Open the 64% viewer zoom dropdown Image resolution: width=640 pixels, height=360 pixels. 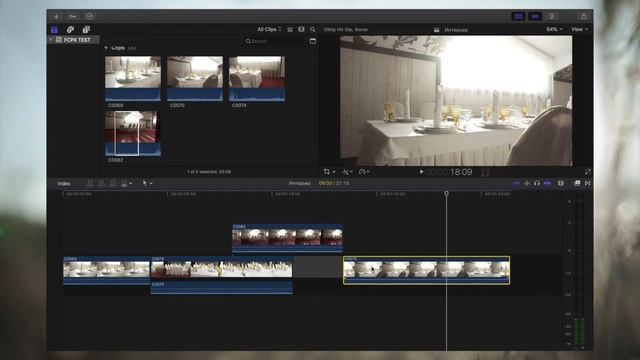tap(554, 29)
